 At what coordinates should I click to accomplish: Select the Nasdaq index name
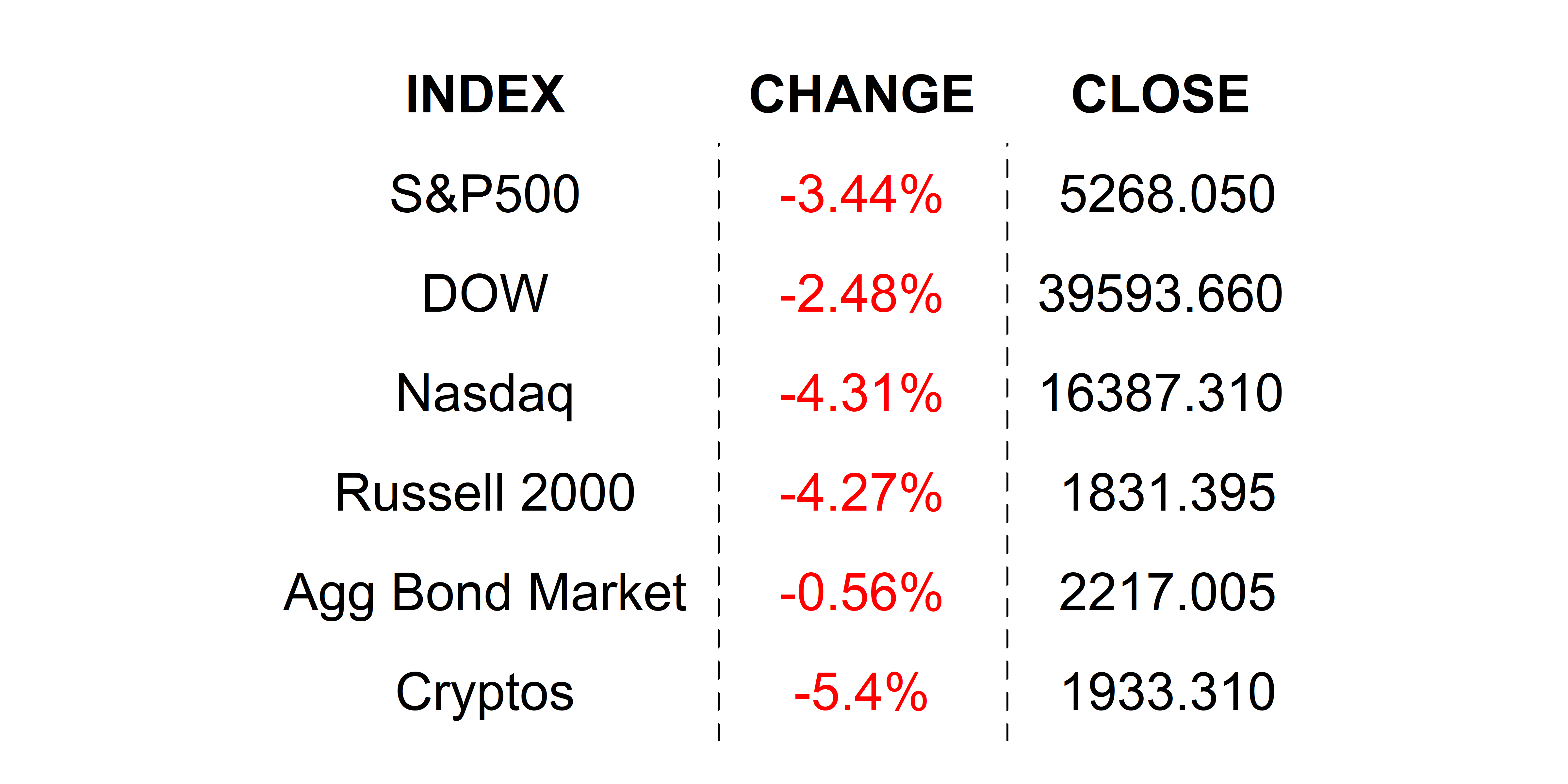coord(485,393)
